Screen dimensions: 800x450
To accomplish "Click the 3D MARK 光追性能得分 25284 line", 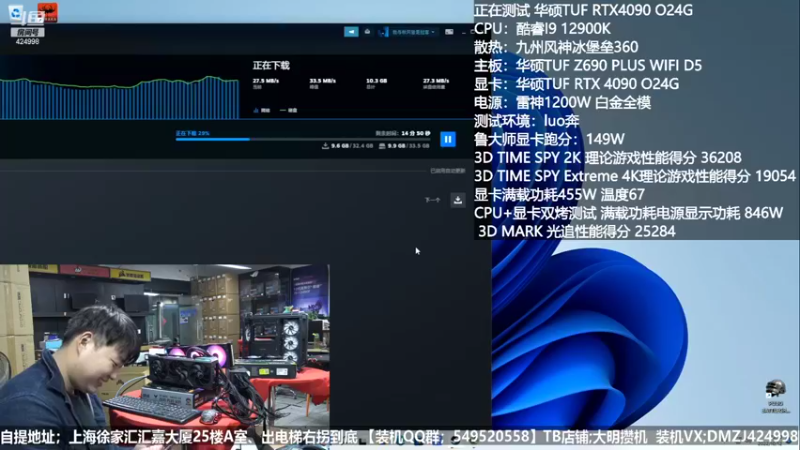I will coord(577,231).
